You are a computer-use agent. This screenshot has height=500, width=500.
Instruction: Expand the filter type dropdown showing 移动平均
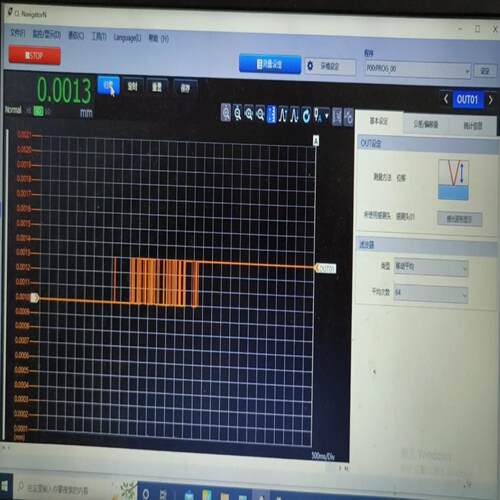(x=431, y=267)
